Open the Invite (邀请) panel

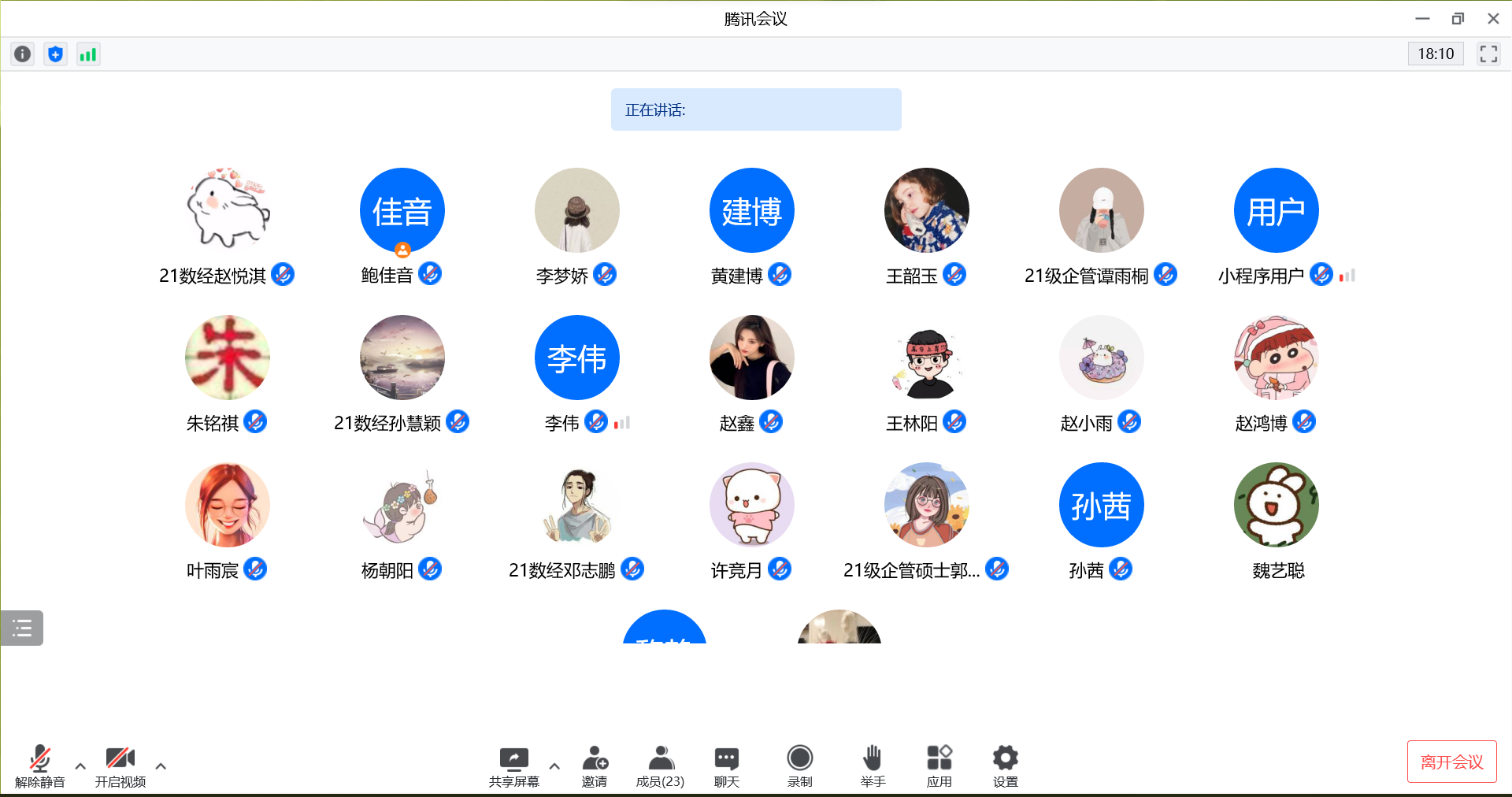595,765
